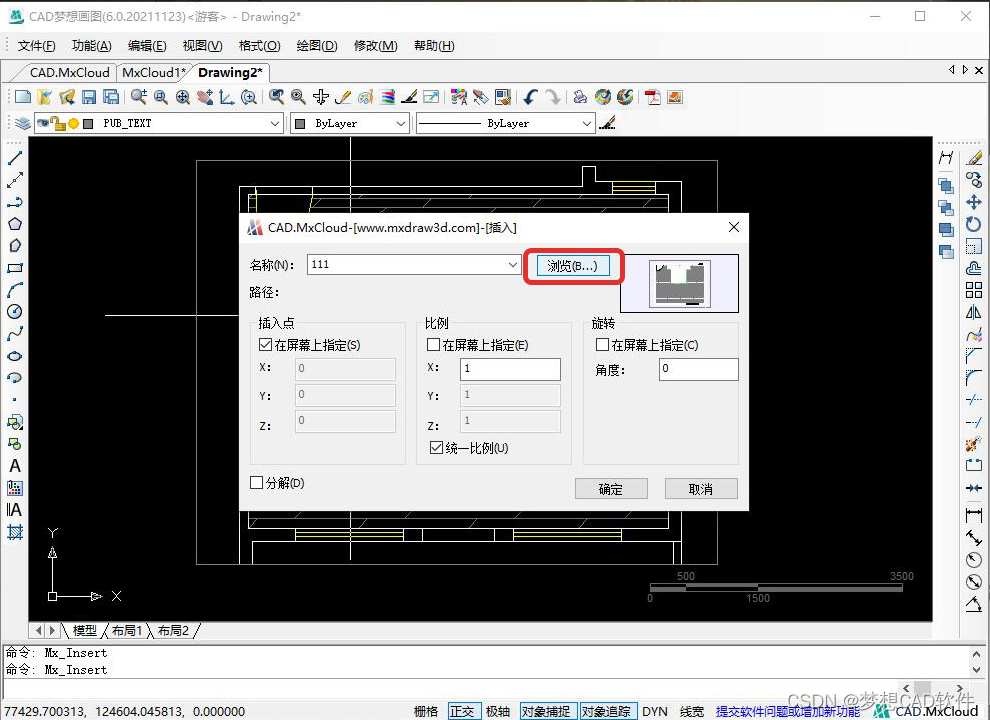Click the command line input box
990x720 pixels.
451,688
